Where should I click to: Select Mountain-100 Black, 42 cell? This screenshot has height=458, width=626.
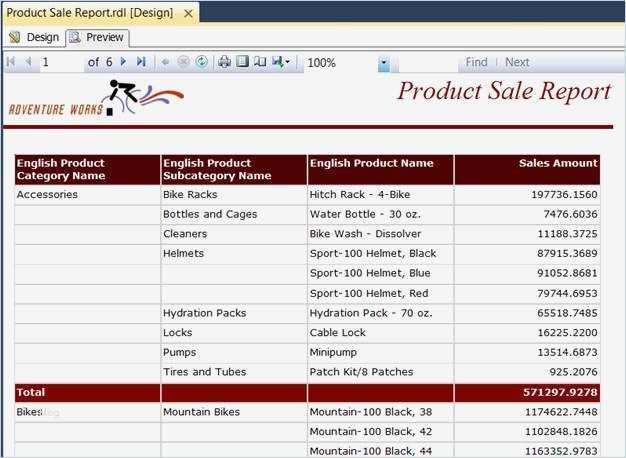pos(380,432)
